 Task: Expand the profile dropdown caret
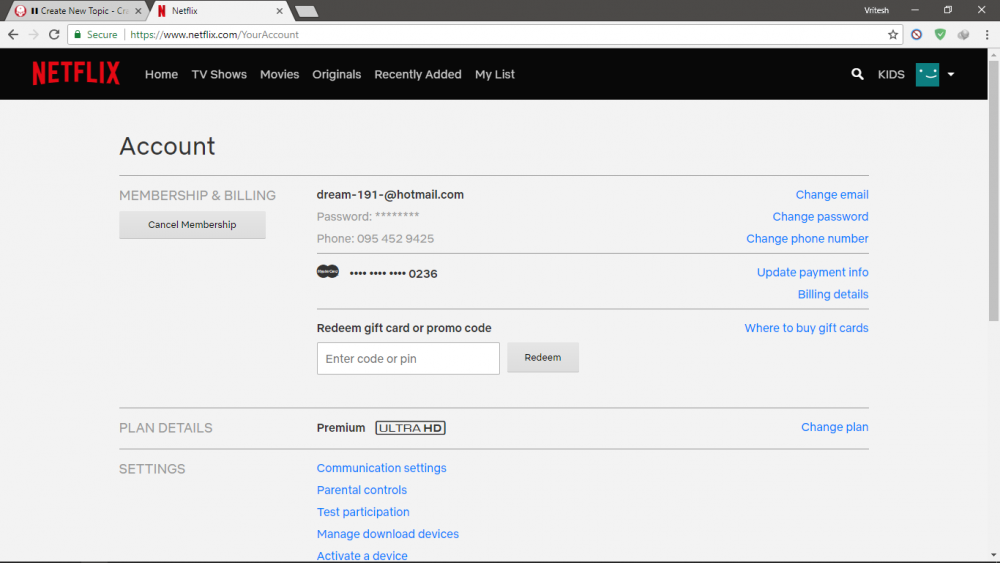coord(951,74)
